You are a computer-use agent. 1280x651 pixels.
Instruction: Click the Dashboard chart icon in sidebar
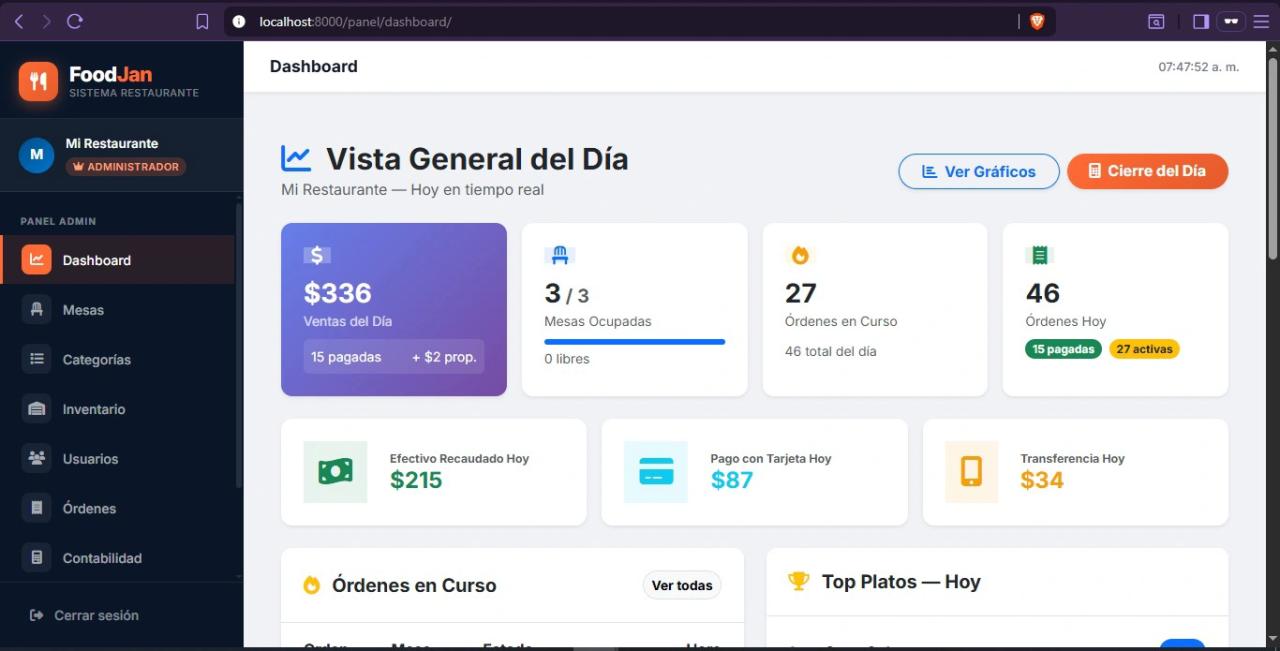pyautogui.click(x=37, y=260)
